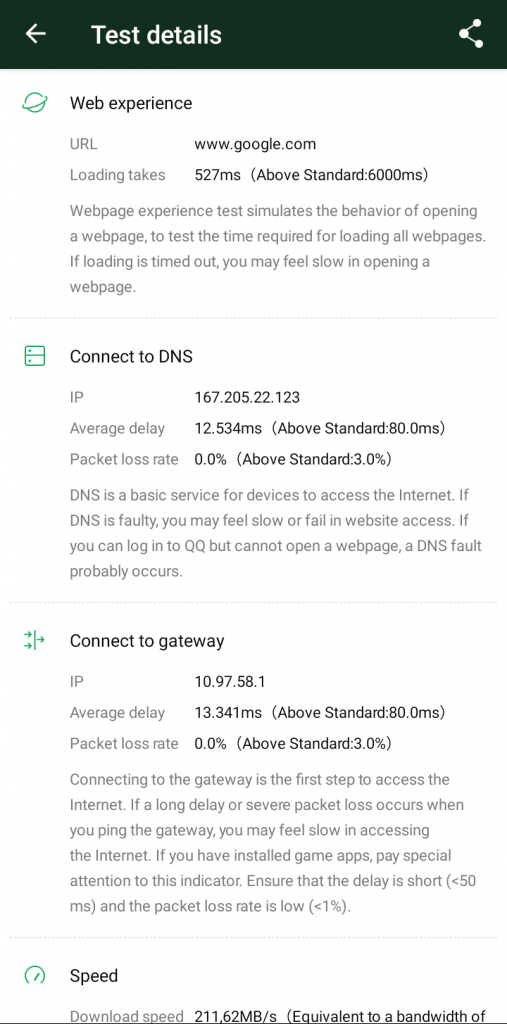Tap the Connect to DNS server icon

(35, 356)
